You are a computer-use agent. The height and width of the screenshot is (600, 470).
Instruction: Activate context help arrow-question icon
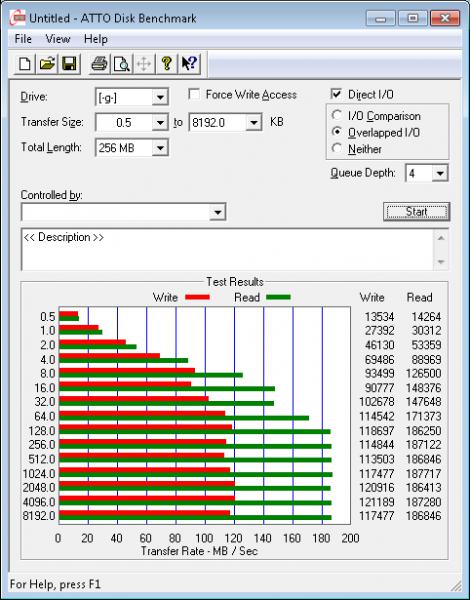(x=189, y=64)
